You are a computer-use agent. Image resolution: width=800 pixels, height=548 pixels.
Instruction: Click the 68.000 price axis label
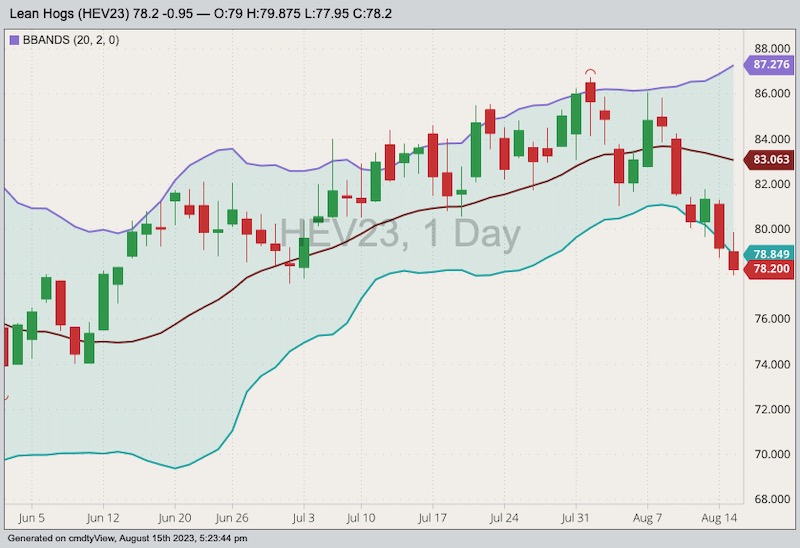(772, 499)
